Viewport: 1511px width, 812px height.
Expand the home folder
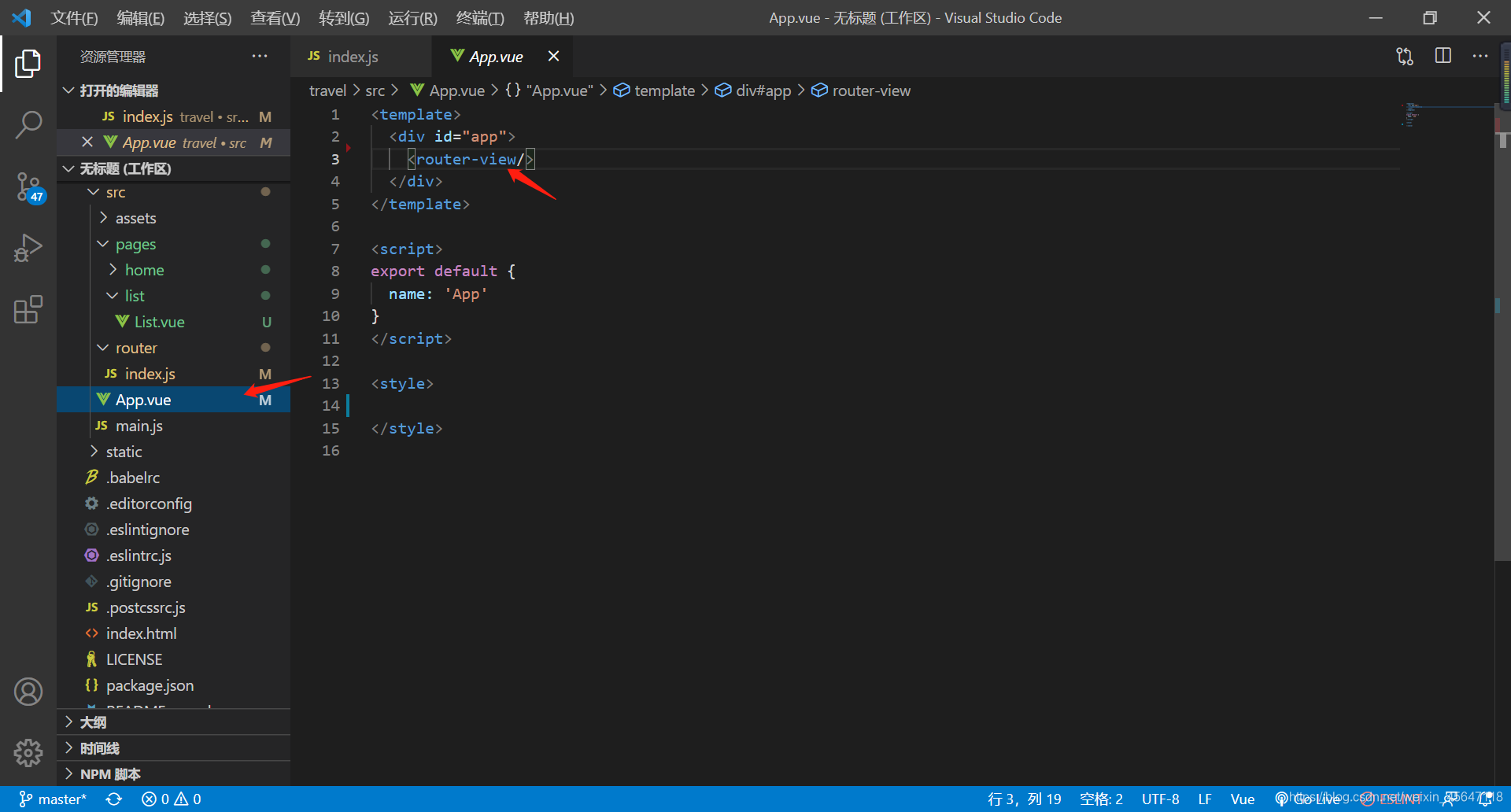pos(173,270)
